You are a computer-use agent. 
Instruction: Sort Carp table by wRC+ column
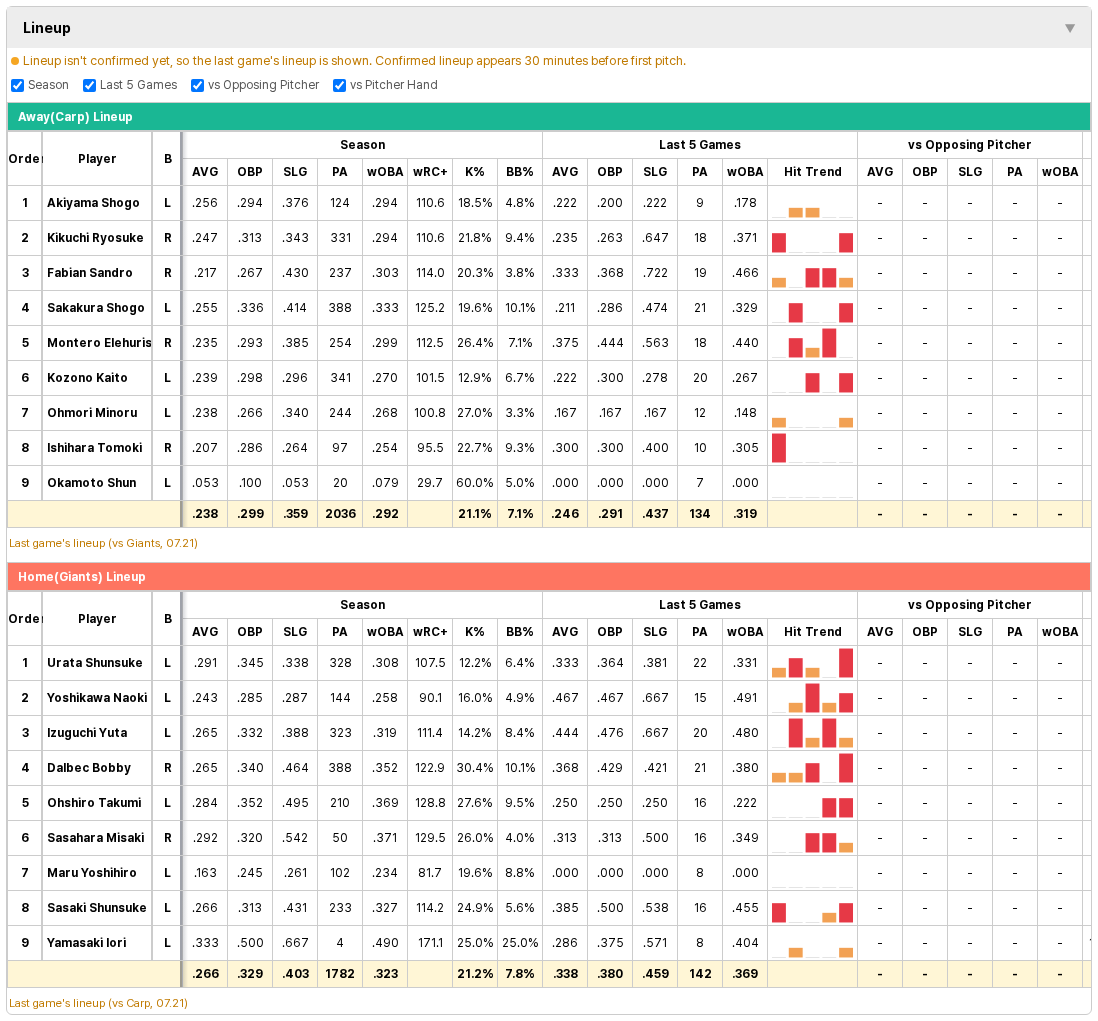coord(430,172)
